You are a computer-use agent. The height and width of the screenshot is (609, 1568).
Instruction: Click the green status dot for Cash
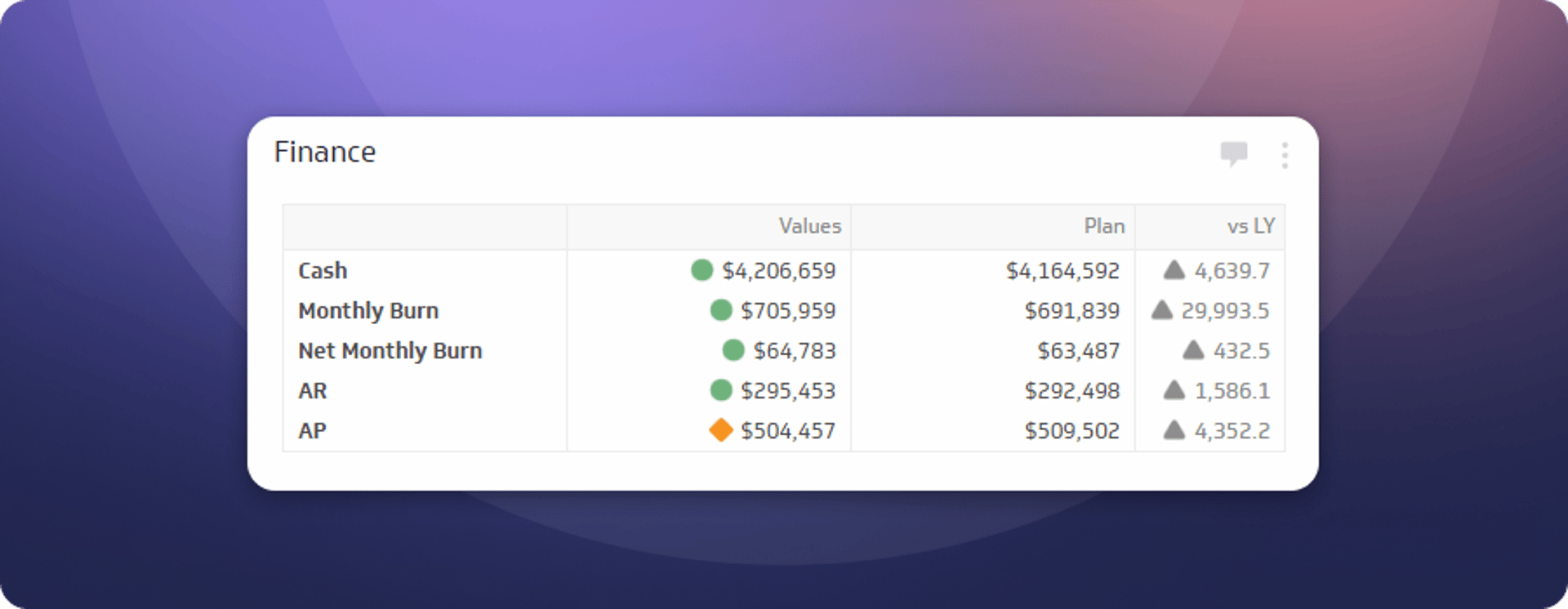(702, 270)
